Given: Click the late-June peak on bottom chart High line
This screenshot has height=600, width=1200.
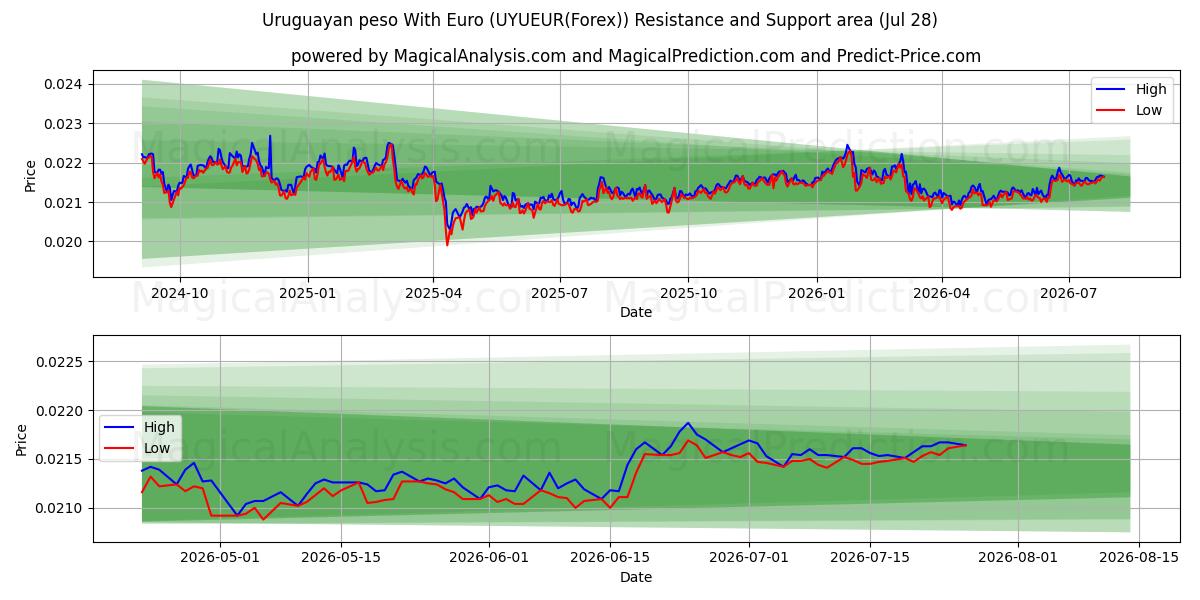Looking at the screenshot, I should pos(687,424).
